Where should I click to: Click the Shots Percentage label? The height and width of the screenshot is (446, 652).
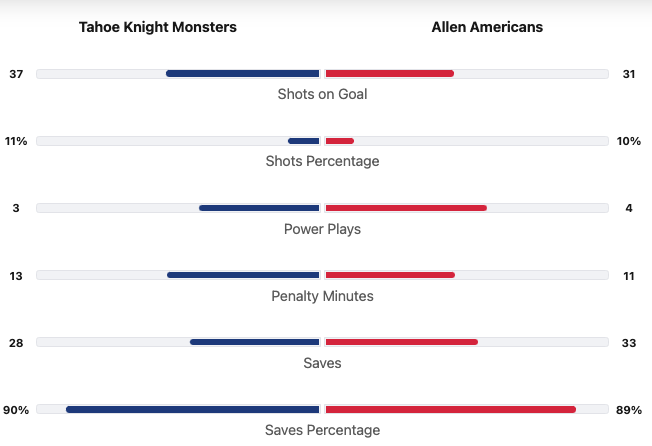tap(322, 161)
